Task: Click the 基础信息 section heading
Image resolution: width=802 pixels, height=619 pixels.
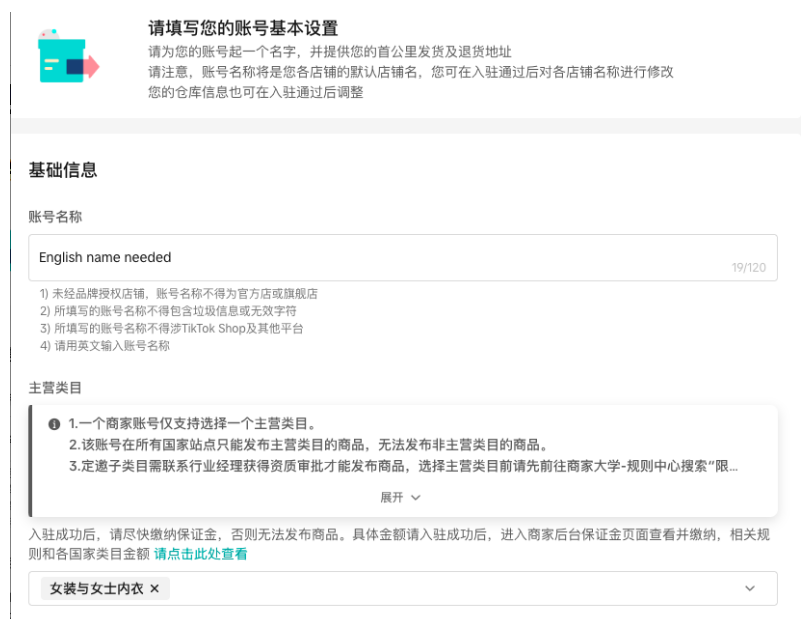Action: [63, 170]
